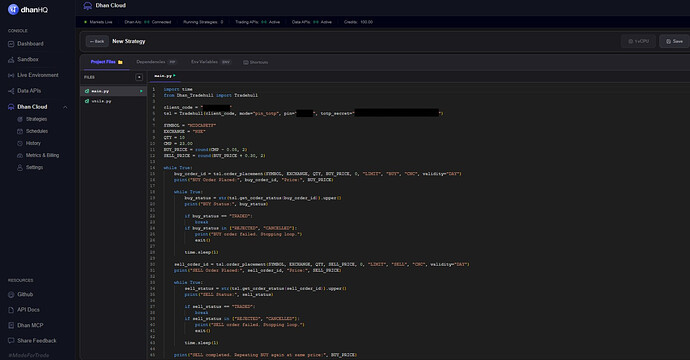The width and height of the screenshot is (690, 360).
Task: Click the Dhan MCP sidebar icon
Action: [x=11, y=325]
